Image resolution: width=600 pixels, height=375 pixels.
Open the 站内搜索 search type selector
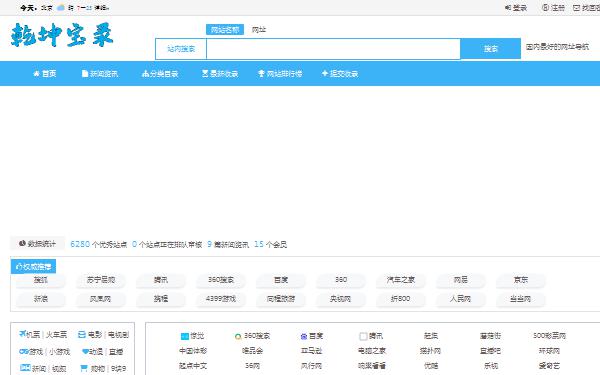181,49
